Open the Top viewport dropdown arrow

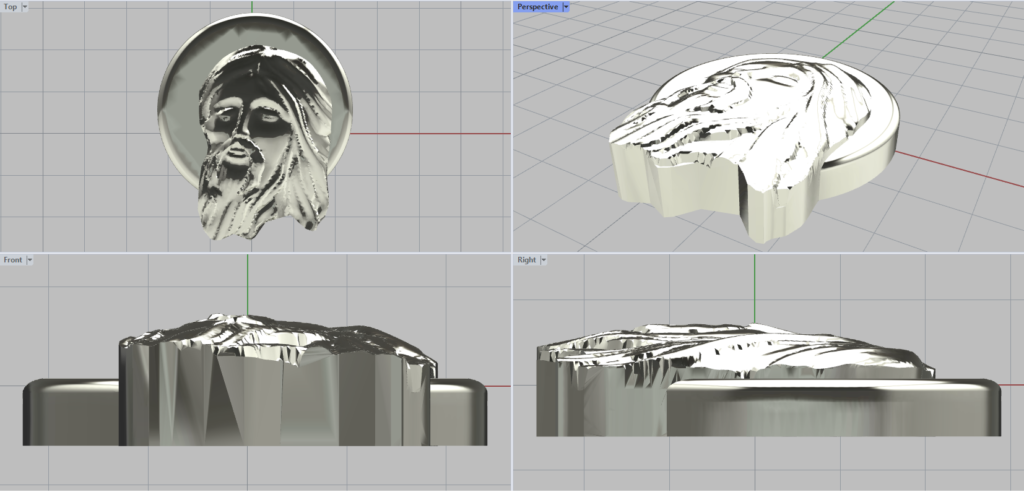(25, 6)
